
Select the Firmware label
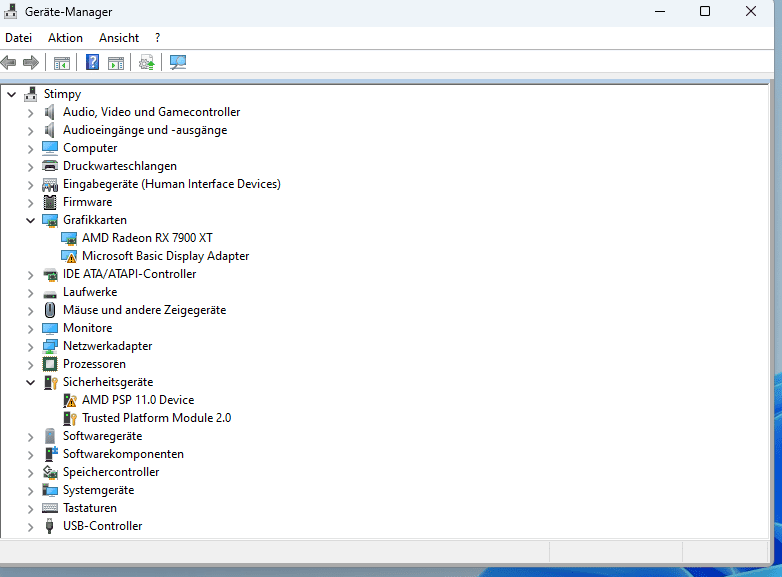pyautogui.click(x=87, y=202)
